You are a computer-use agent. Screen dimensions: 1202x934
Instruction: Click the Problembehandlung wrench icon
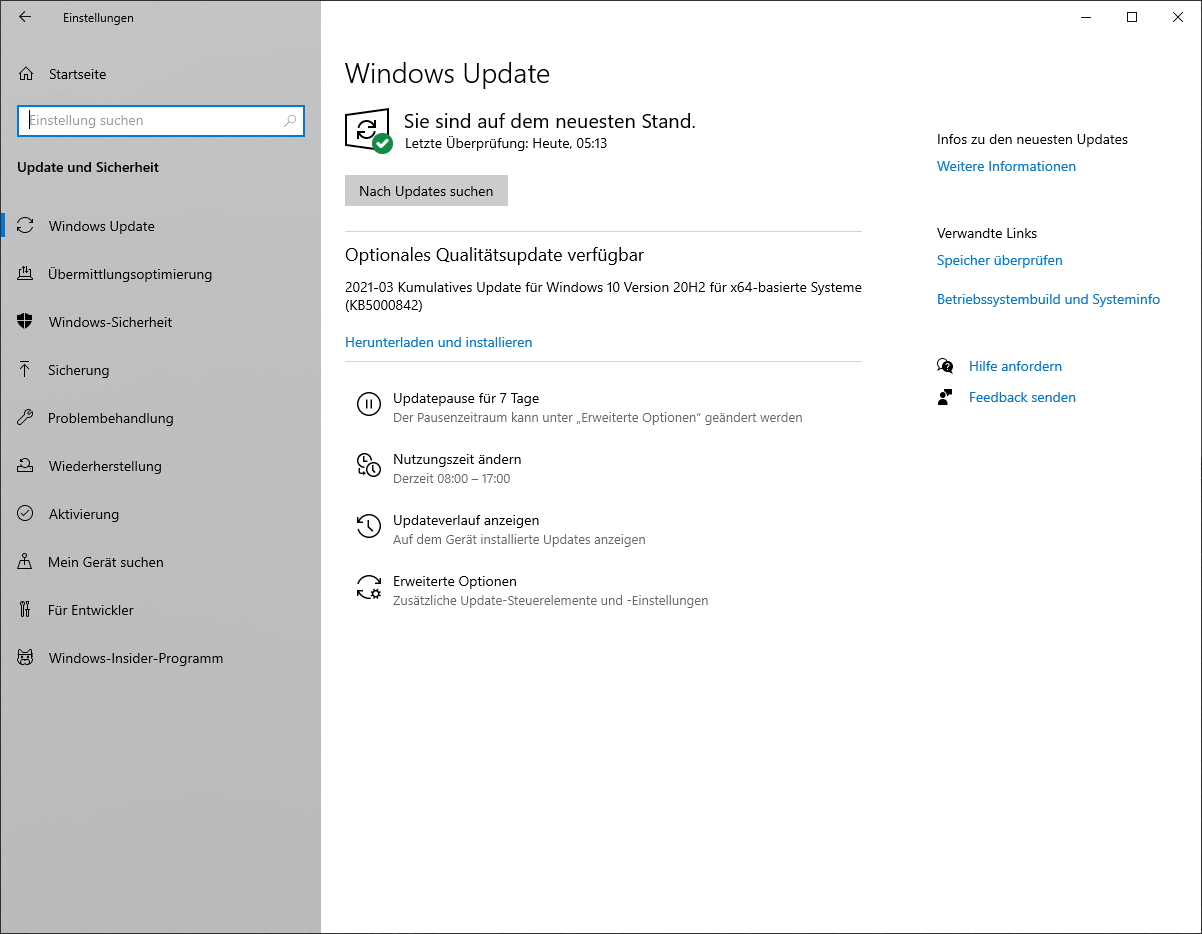click(x=26, y=418)
